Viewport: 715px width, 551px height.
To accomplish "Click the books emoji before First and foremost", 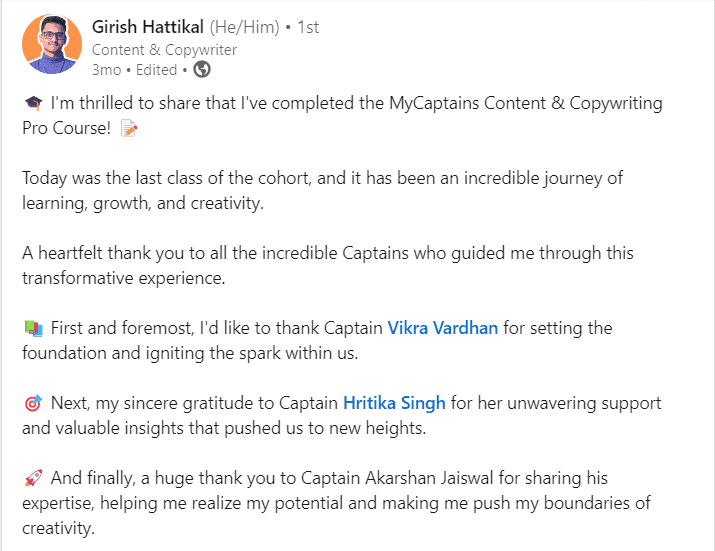I will [x=33, y=328].
